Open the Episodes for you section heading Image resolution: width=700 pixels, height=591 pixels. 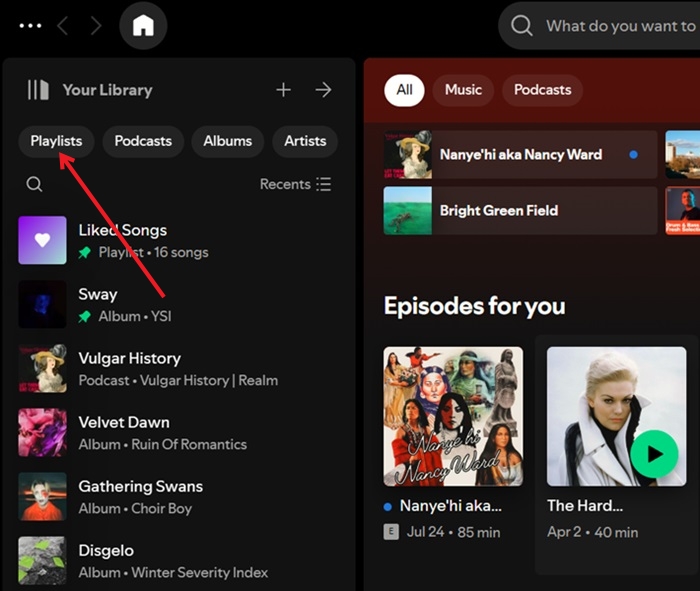click(475, 306)
